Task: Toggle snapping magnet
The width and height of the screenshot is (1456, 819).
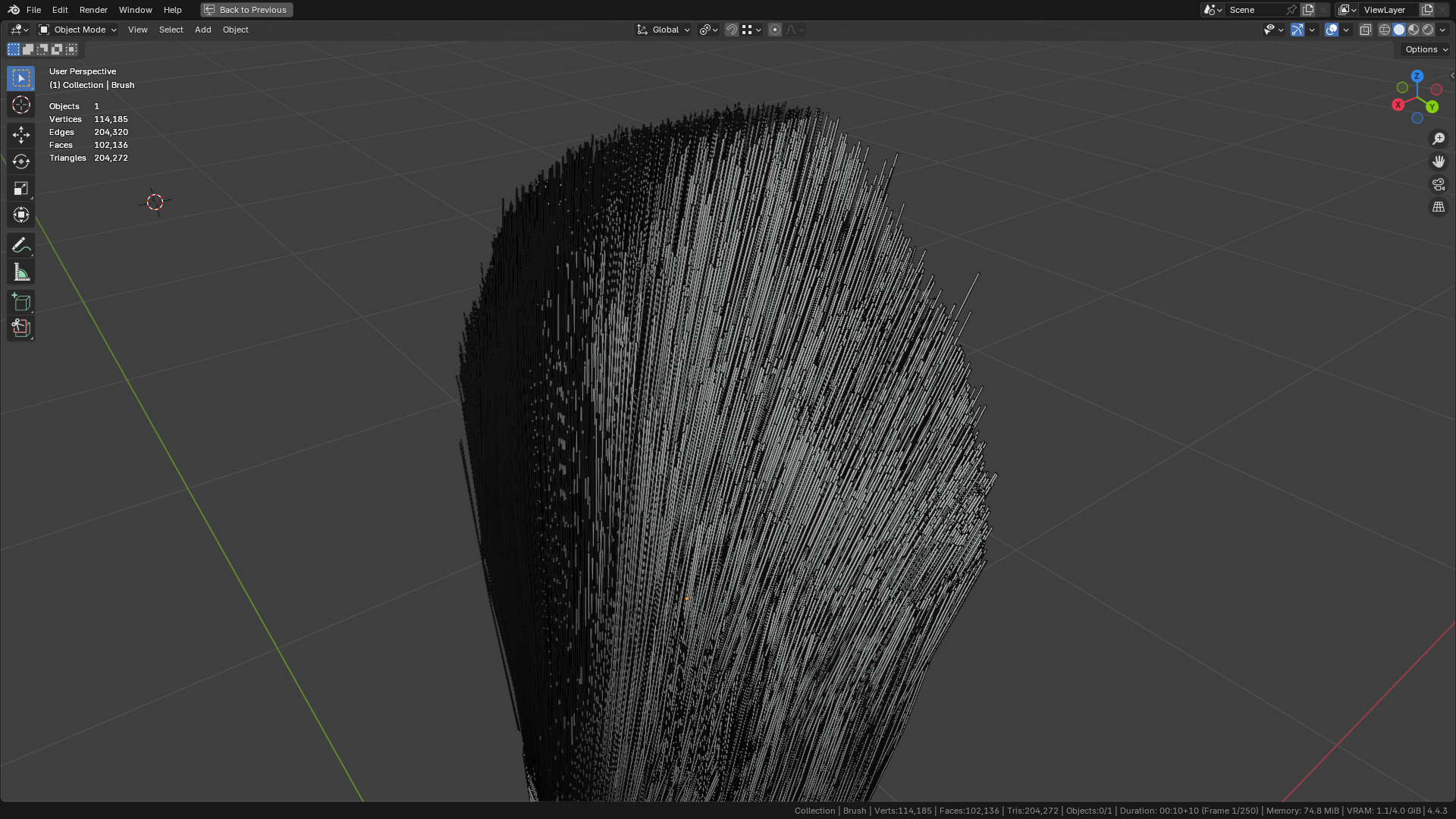Action: click(x=731, y=30)
